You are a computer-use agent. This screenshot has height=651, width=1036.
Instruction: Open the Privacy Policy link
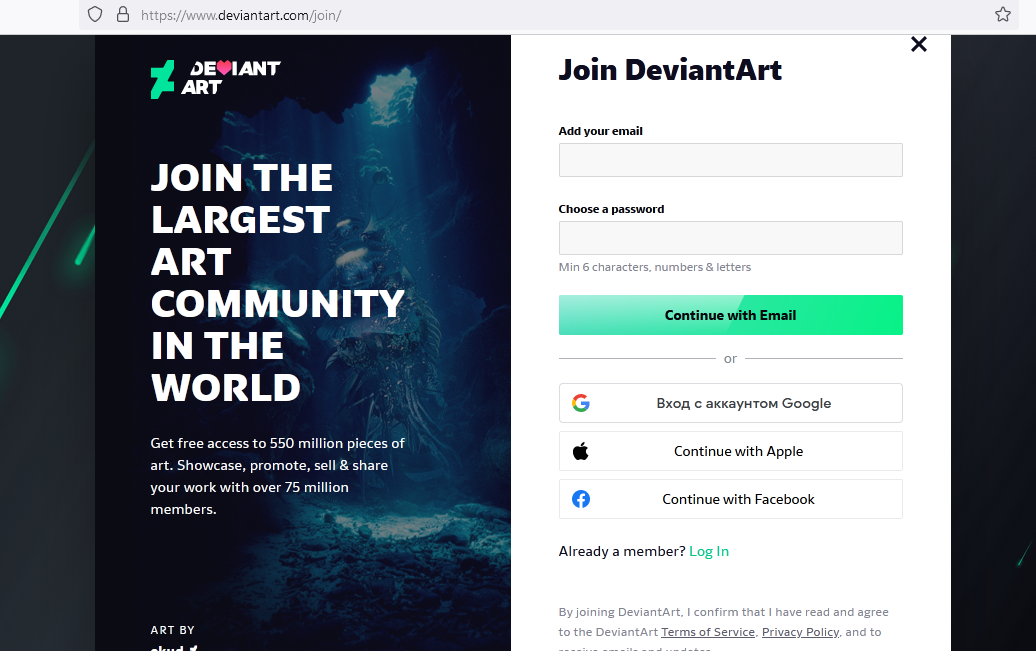tap(800, 632)
